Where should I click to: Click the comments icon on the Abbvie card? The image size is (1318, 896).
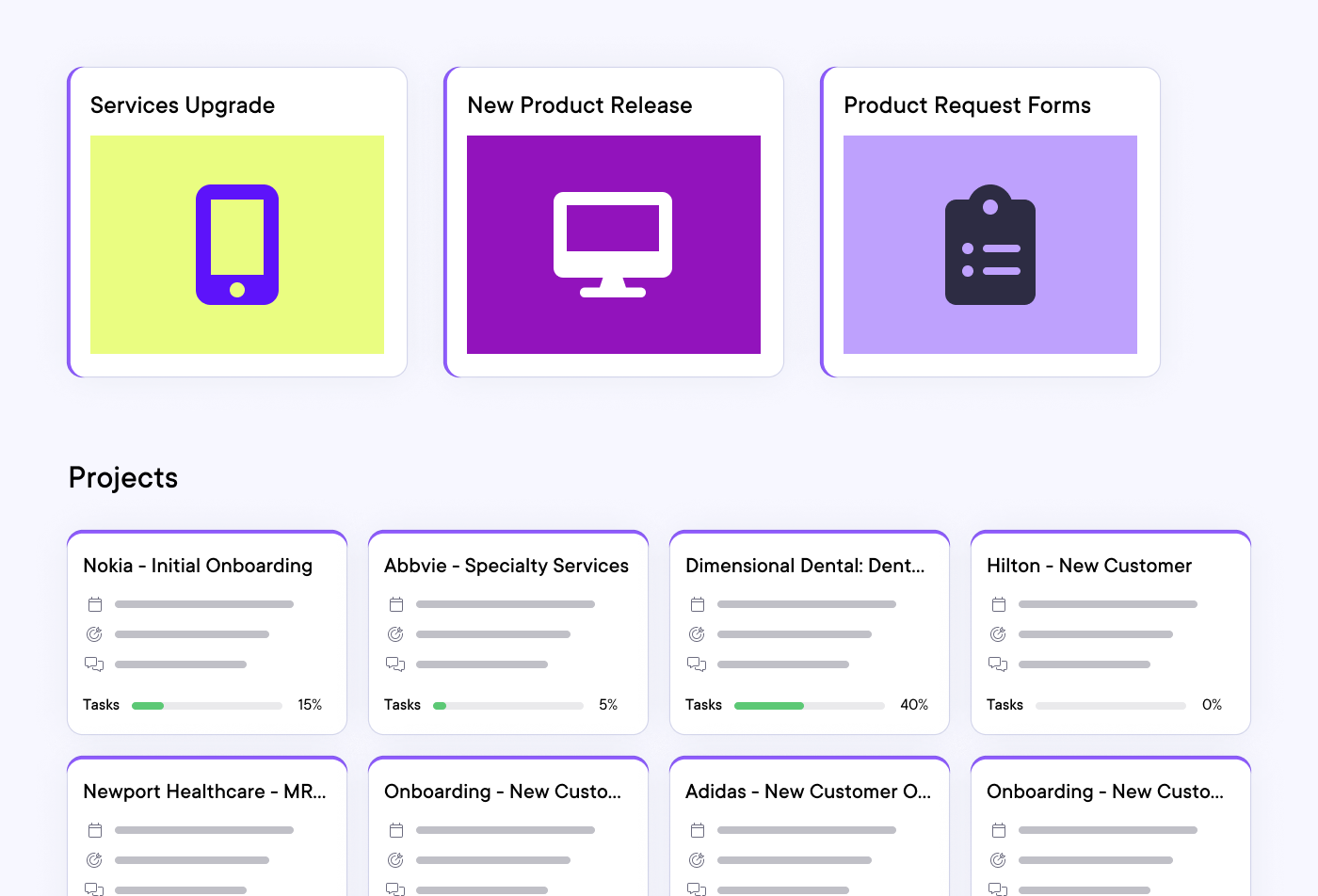[396, 664]
